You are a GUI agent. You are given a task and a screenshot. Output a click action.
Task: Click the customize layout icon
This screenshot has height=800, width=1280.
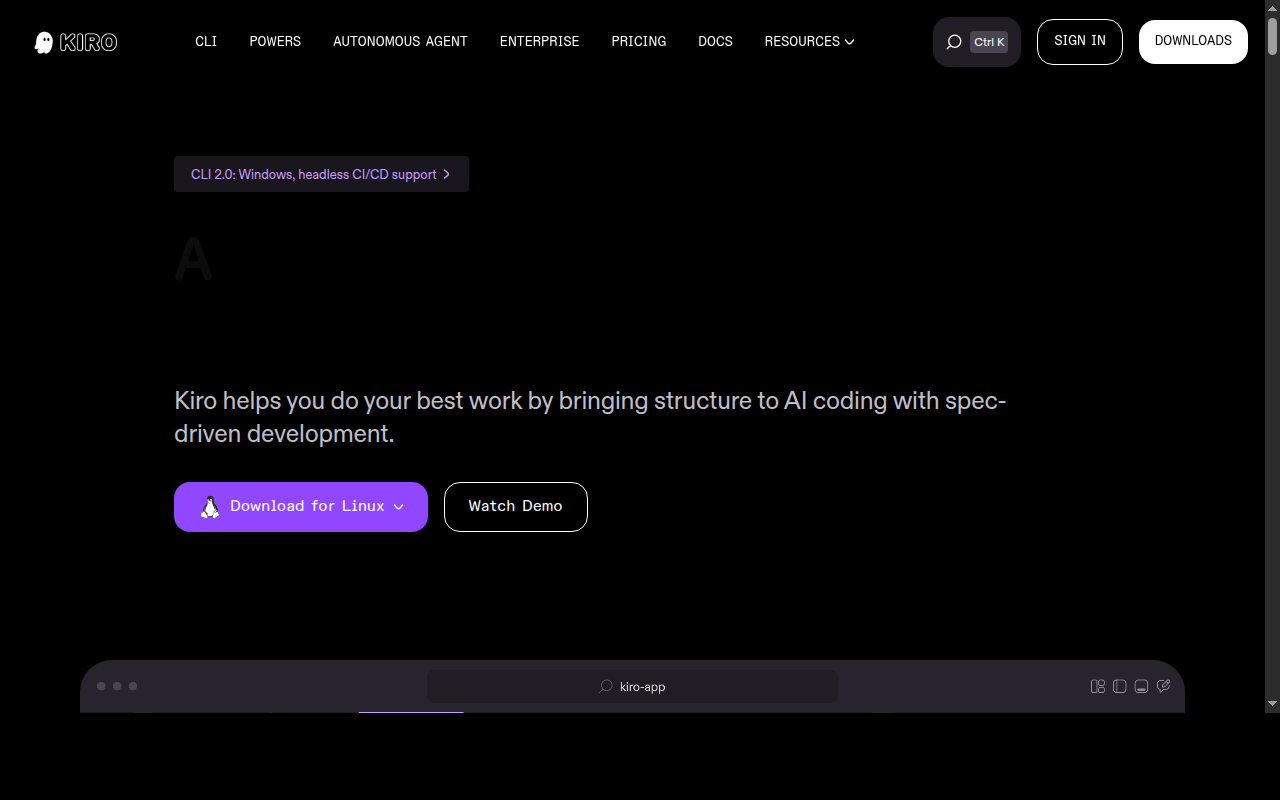click(1098, 686)
